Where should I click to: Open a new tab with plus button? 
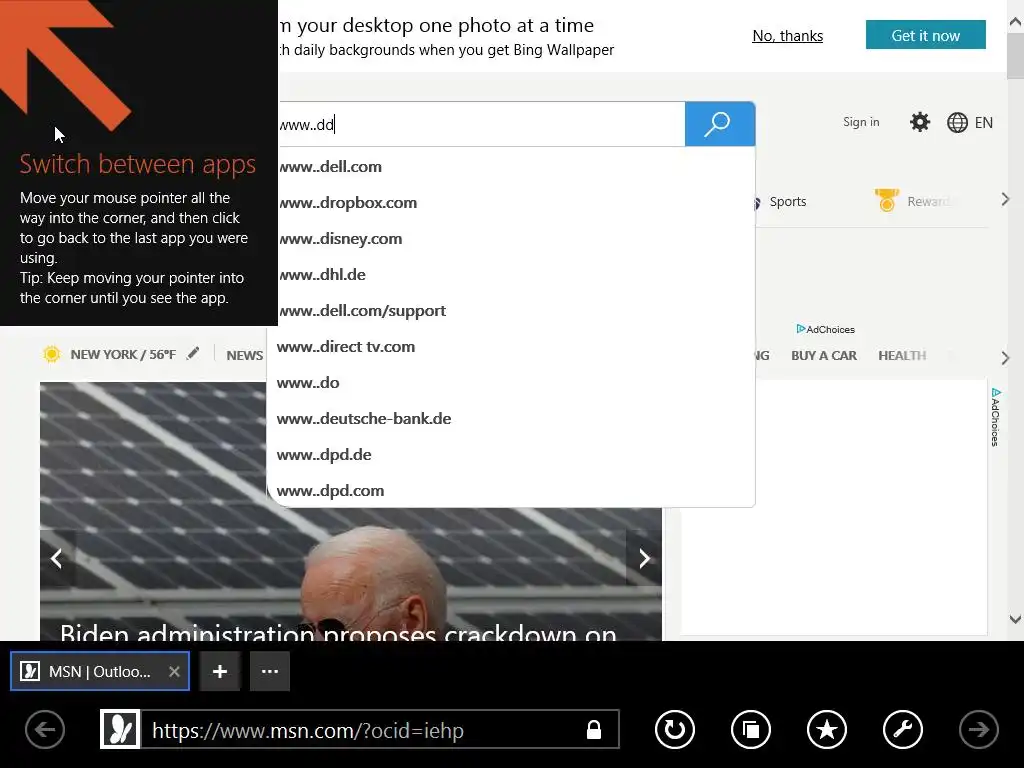click(220, 671)
